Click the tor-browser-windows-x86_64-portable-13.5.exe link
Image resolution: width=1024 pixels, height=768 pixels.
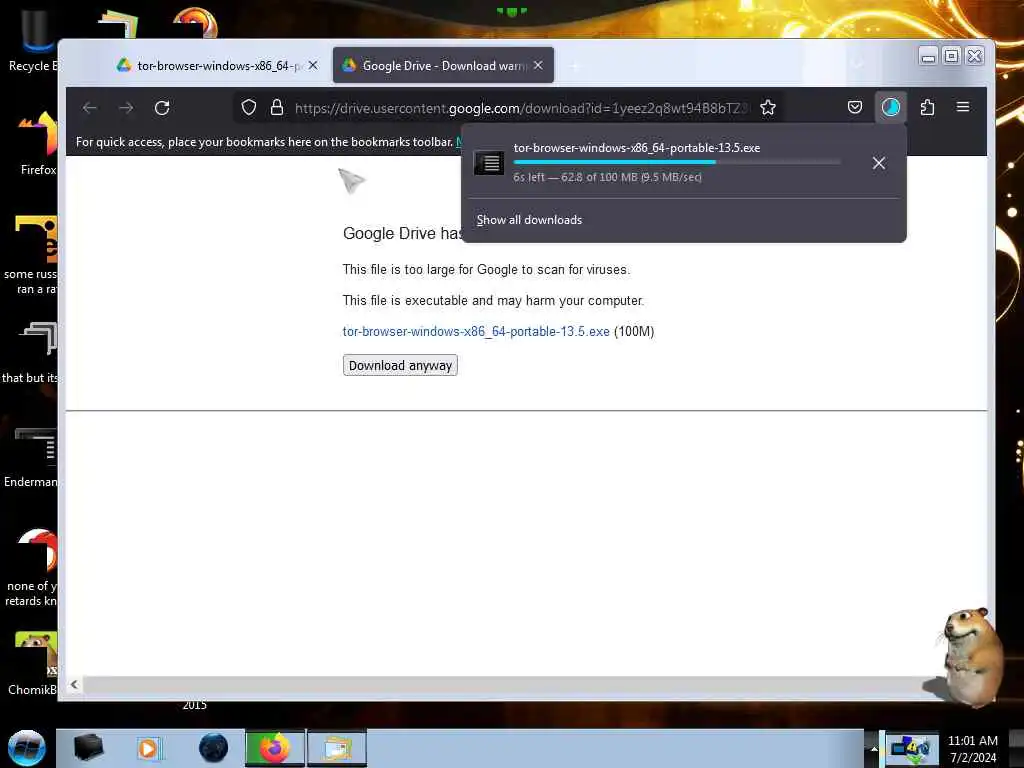(476, 332)
